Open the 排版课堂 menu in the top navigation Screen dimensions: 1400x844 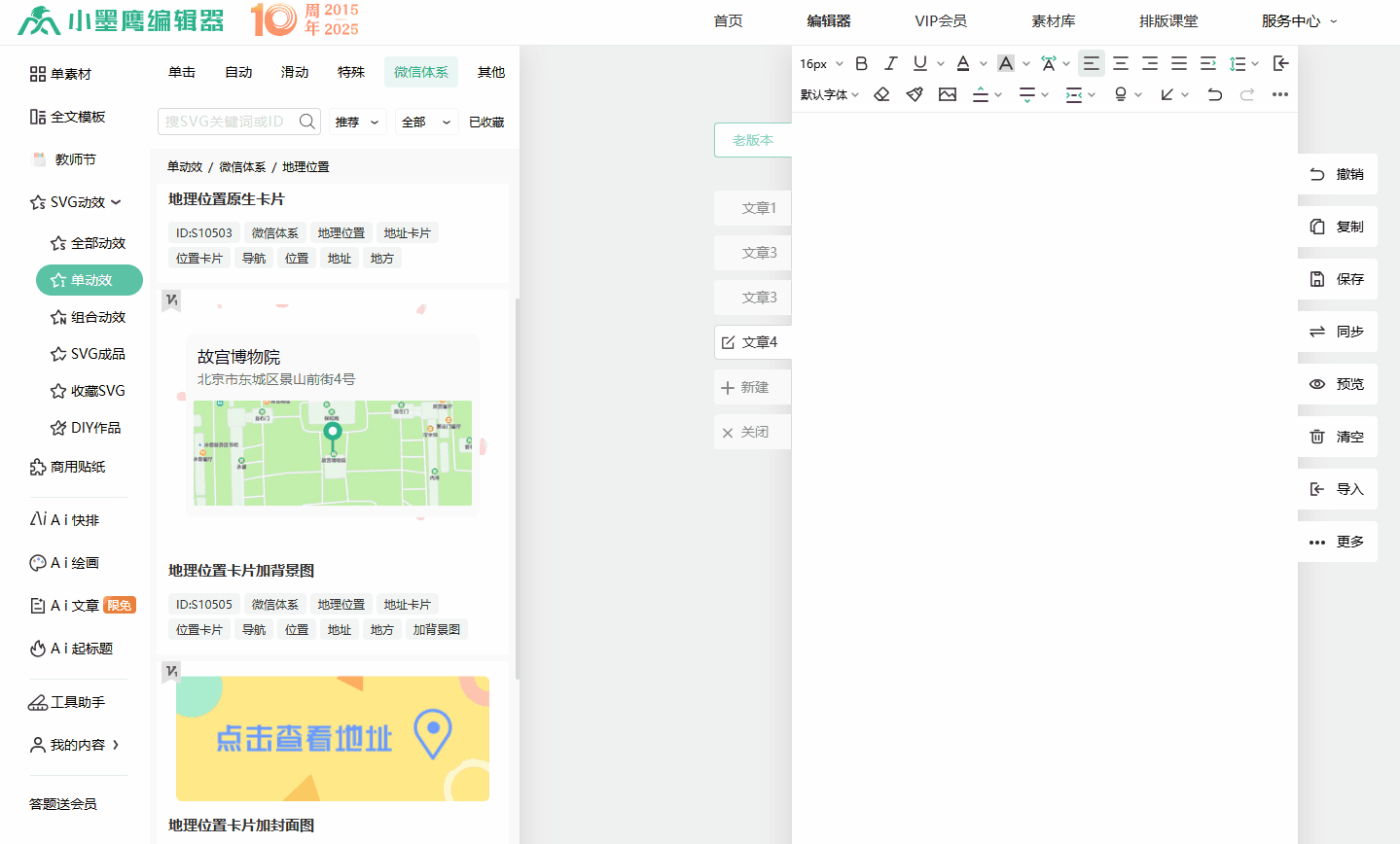[1167, 19]
